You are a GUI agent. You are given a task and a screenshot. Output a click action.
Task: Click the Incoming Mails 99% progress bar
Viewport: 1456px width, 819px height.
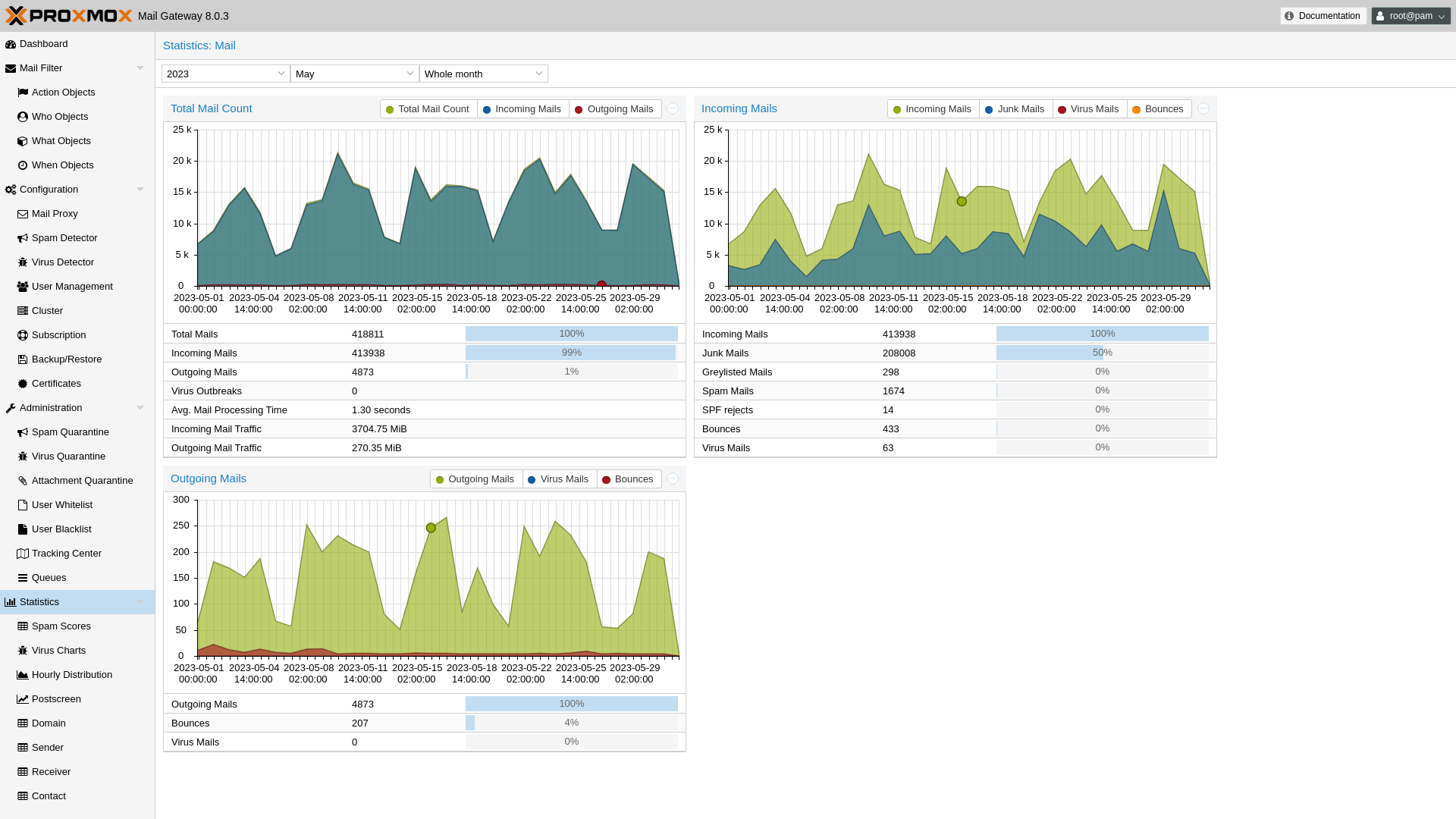571,353
